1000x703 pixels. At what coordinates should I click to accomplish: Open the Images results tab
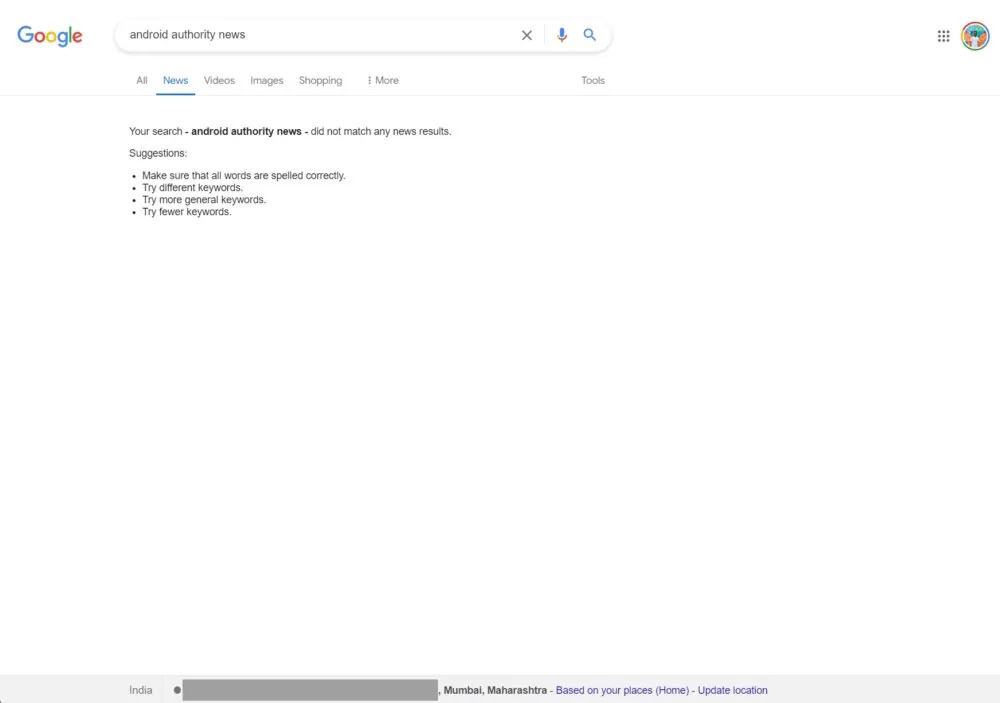(267, 80)
